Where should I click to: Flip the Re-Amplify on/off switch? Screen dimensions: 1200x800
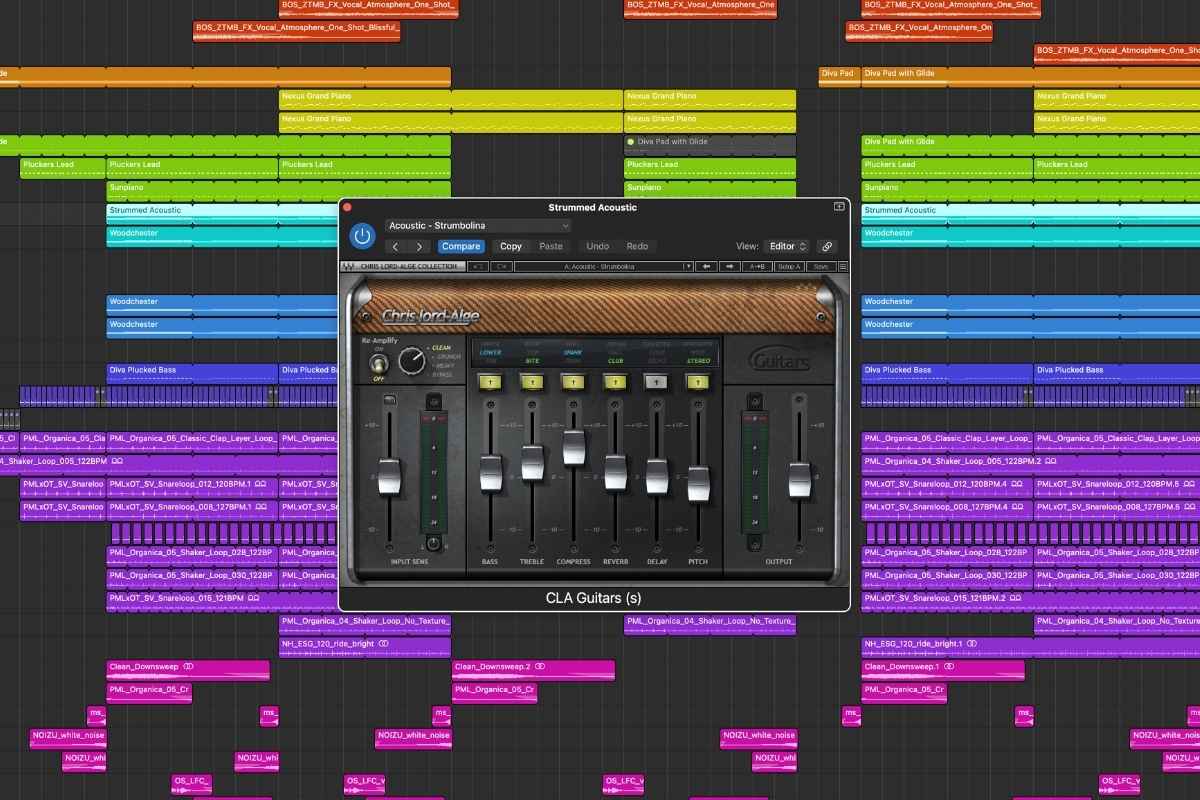click(379, 362)
